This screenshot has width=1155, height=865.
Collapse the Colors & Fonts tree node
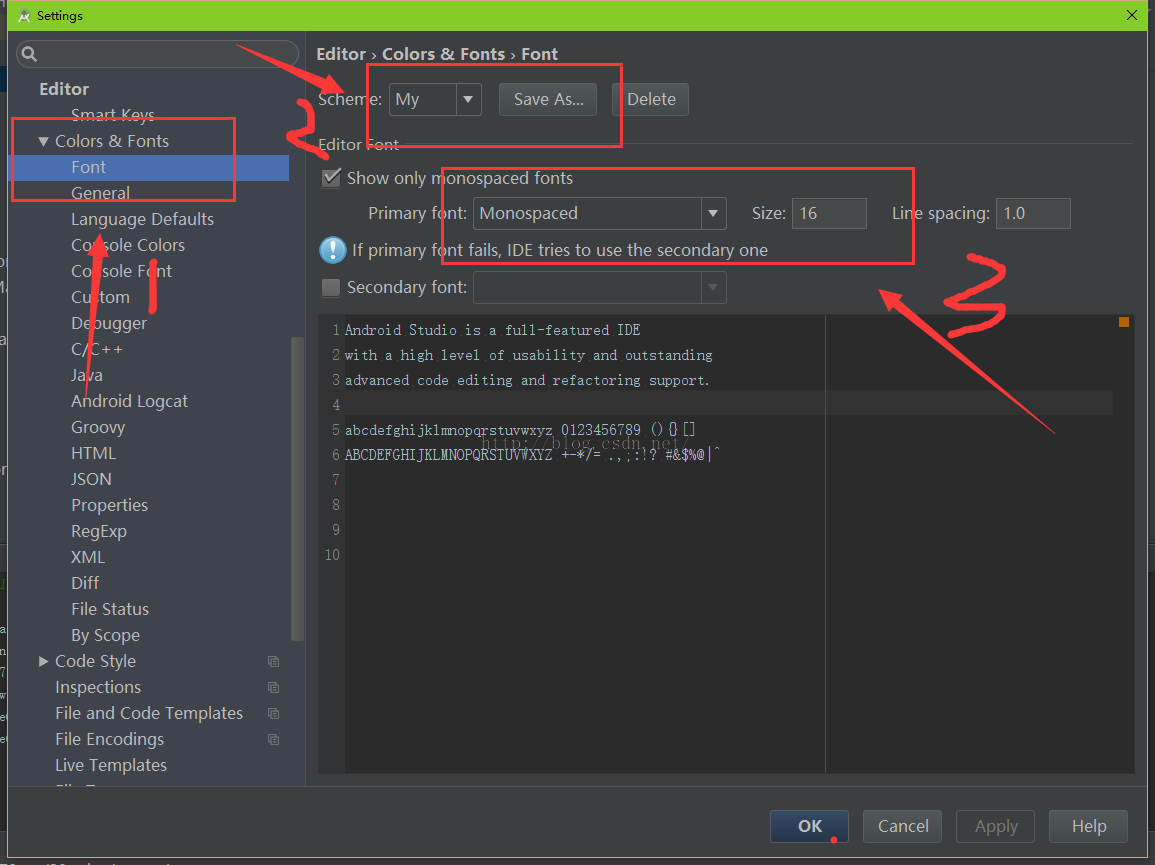43,141
